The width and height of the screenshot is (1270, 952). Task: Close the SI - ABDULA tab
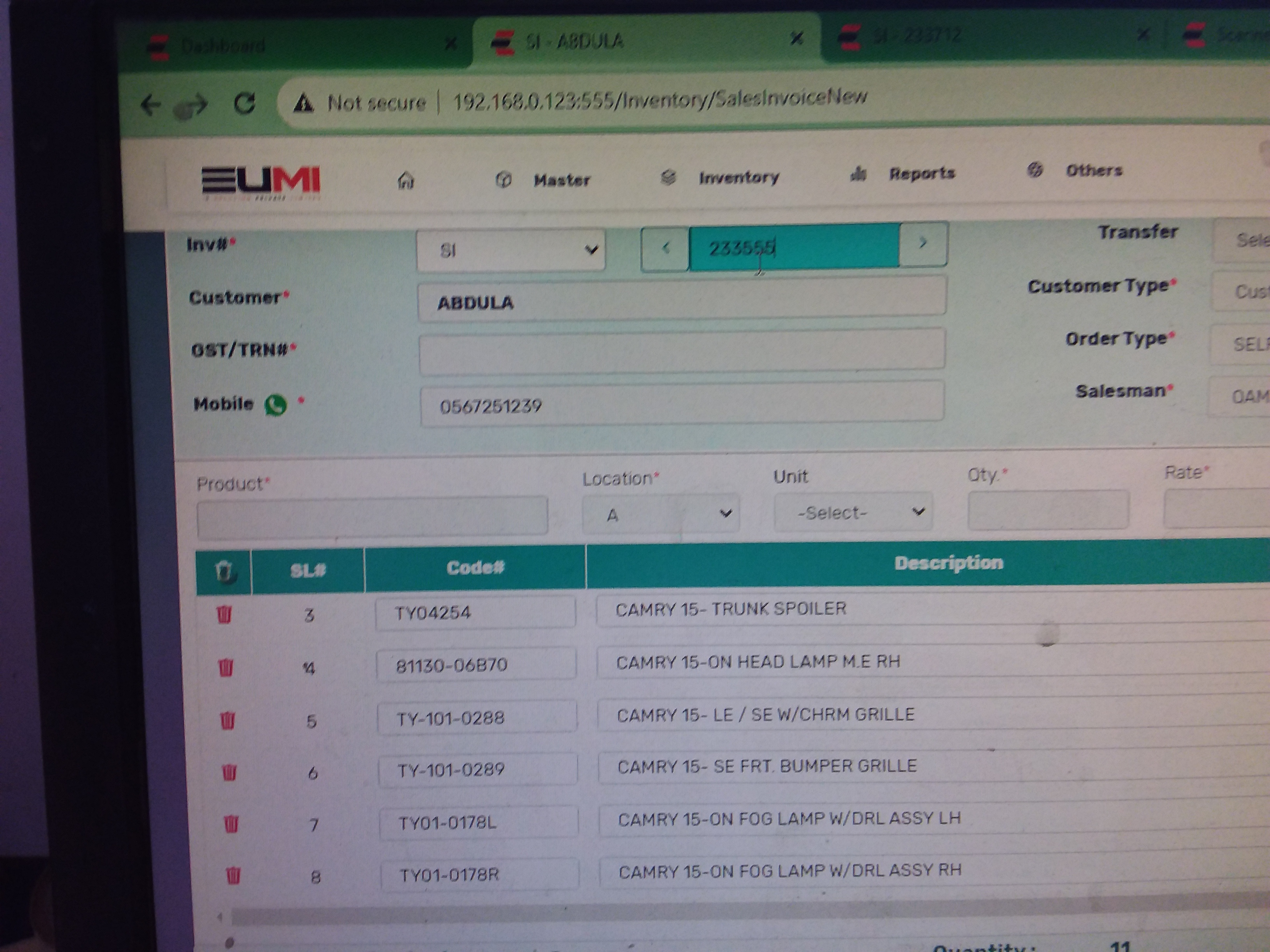point(796,38)
